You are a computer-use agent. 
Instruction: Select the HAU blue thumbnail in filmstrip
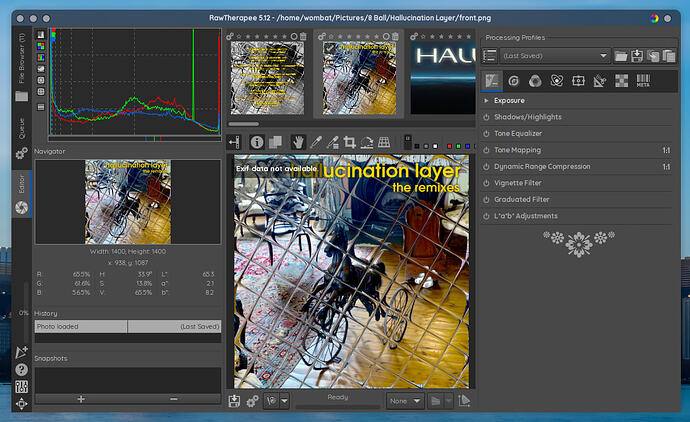click(443, 78)
